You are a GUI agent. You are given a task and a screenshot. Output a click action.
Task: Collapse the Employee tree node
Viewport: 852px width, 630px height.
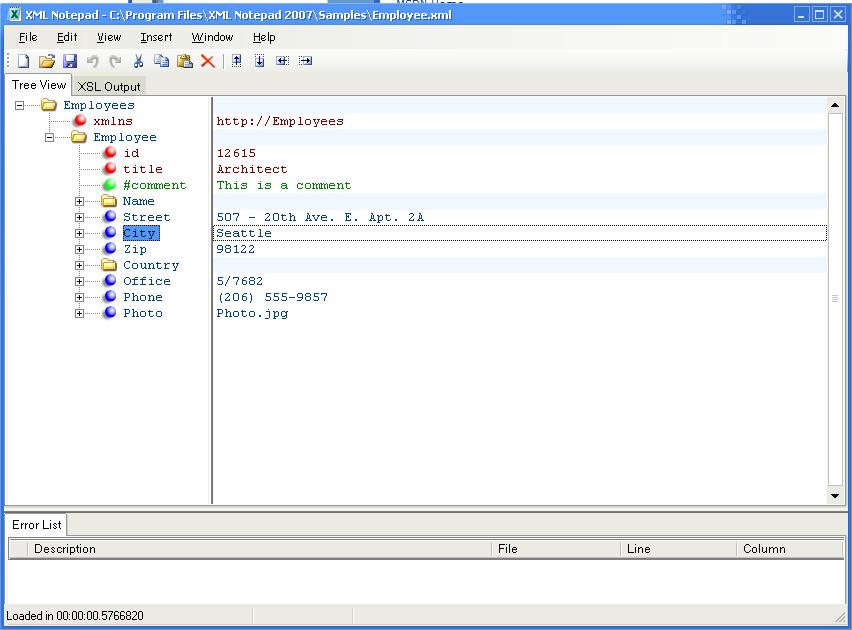[x=50, y=137]
